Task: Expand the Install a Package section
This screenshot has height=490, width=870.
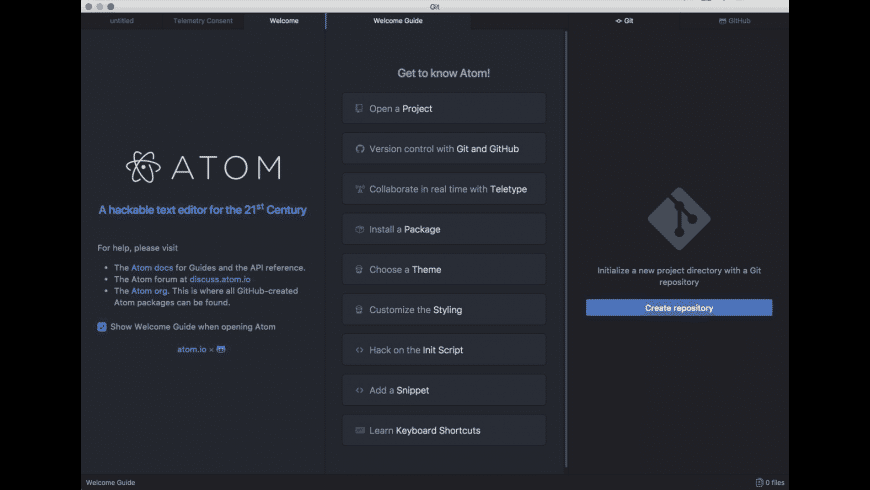Action: click(x=444, y=229)
